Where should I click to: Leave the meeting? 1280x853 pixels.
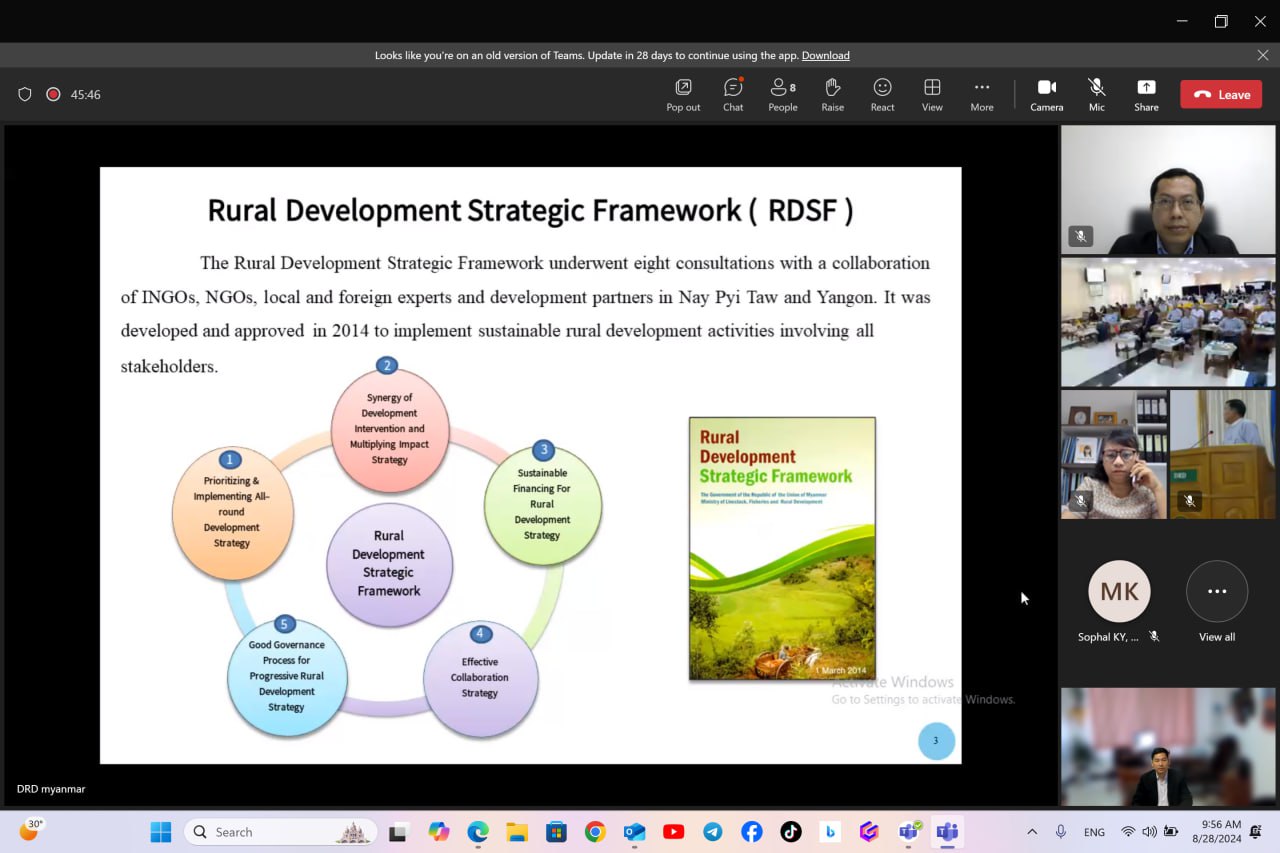click(x=1221, y=94)
